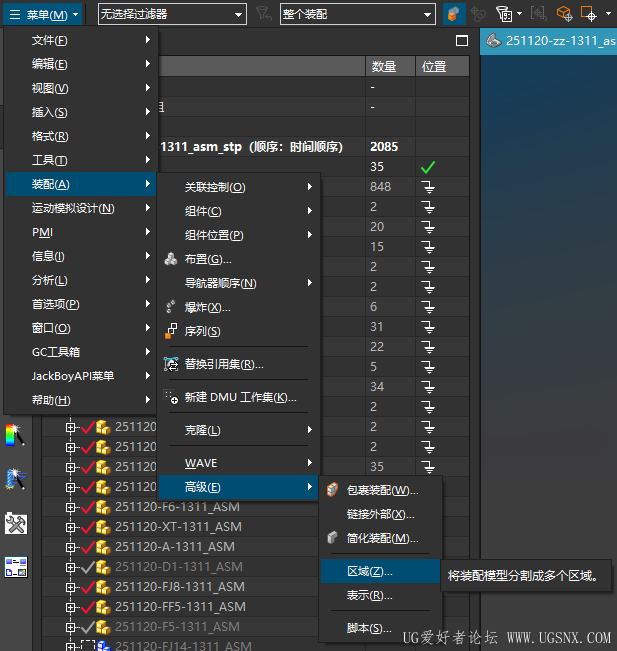617x651 pixels.
Task: Click the selection list icon with dropdown
Action: click(509, 14)
